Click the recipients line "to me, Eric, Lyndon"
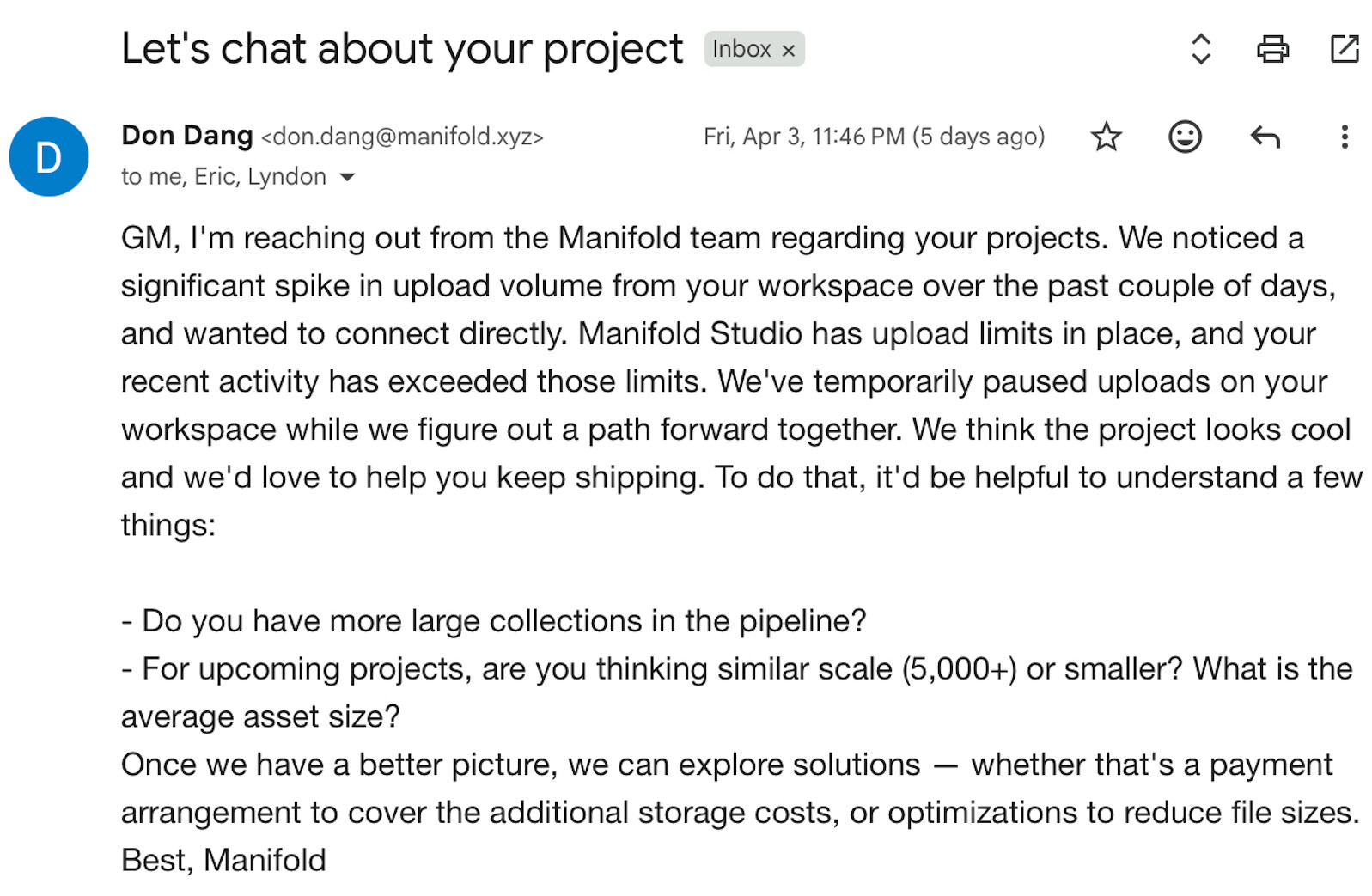Screen dimensions: 1372x896 [x=223, y=177]
